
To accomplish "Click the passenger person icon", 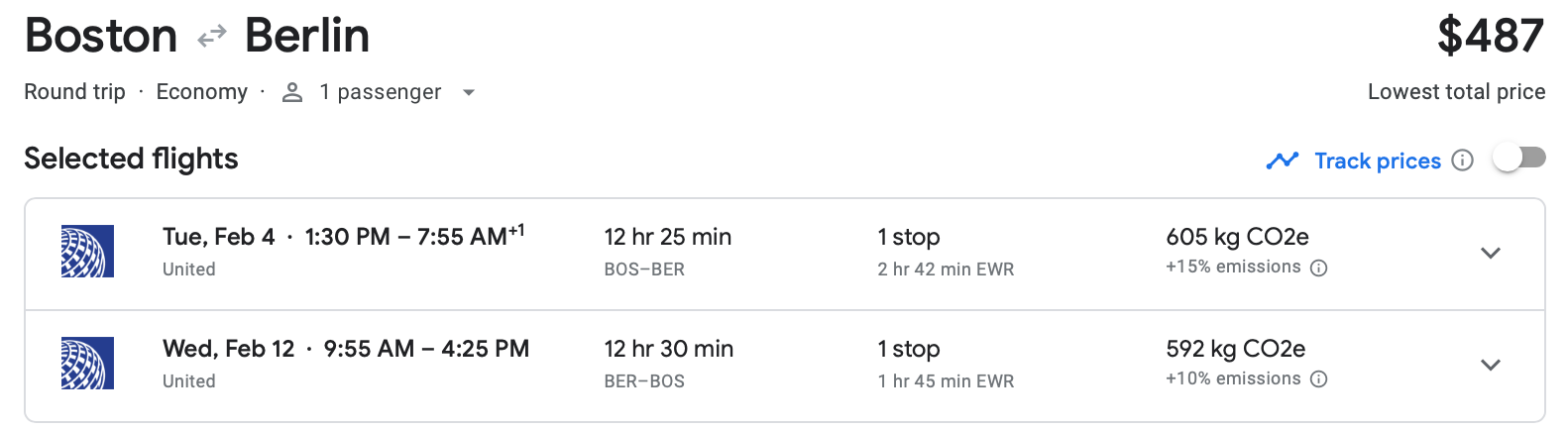I will tap(291, 93).
